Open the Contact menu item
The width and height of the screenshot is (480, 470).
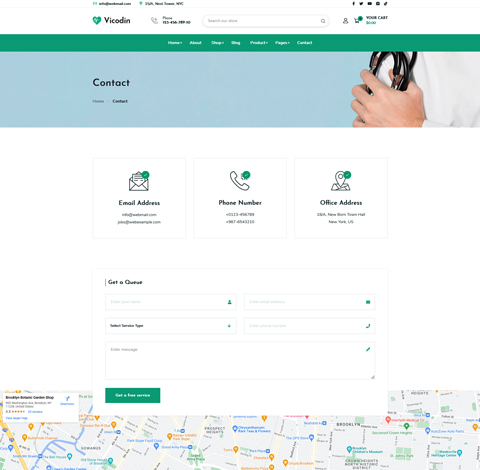click(304, 43)
